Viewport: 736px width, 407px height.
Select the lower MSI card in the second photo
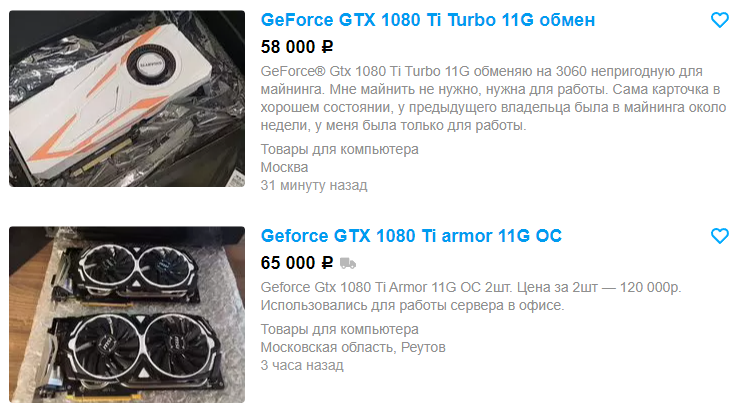136,352
